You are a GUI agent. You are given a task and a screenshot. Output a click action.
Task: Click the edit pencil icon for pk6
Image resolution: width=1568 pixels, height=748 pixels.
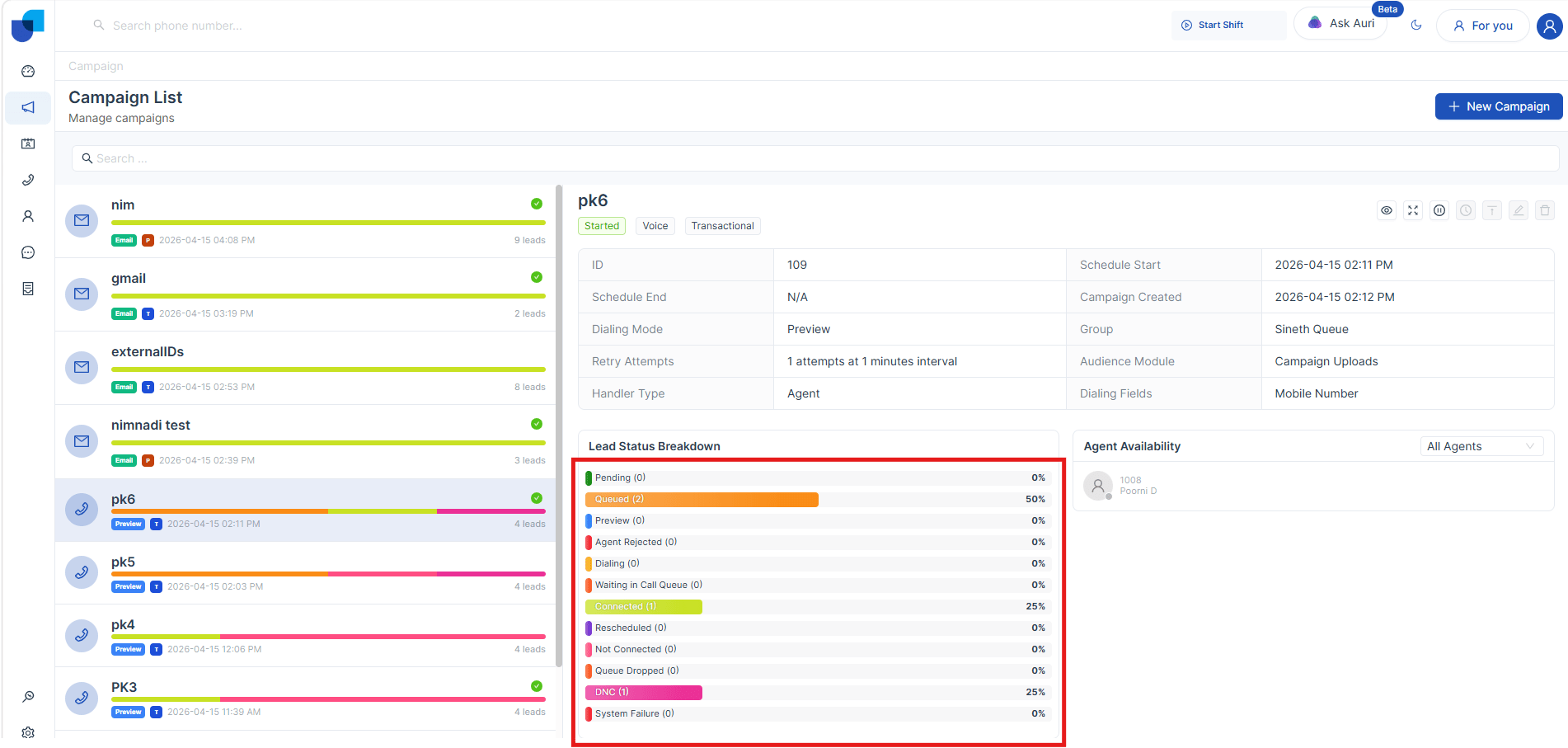click(1519, 210)
